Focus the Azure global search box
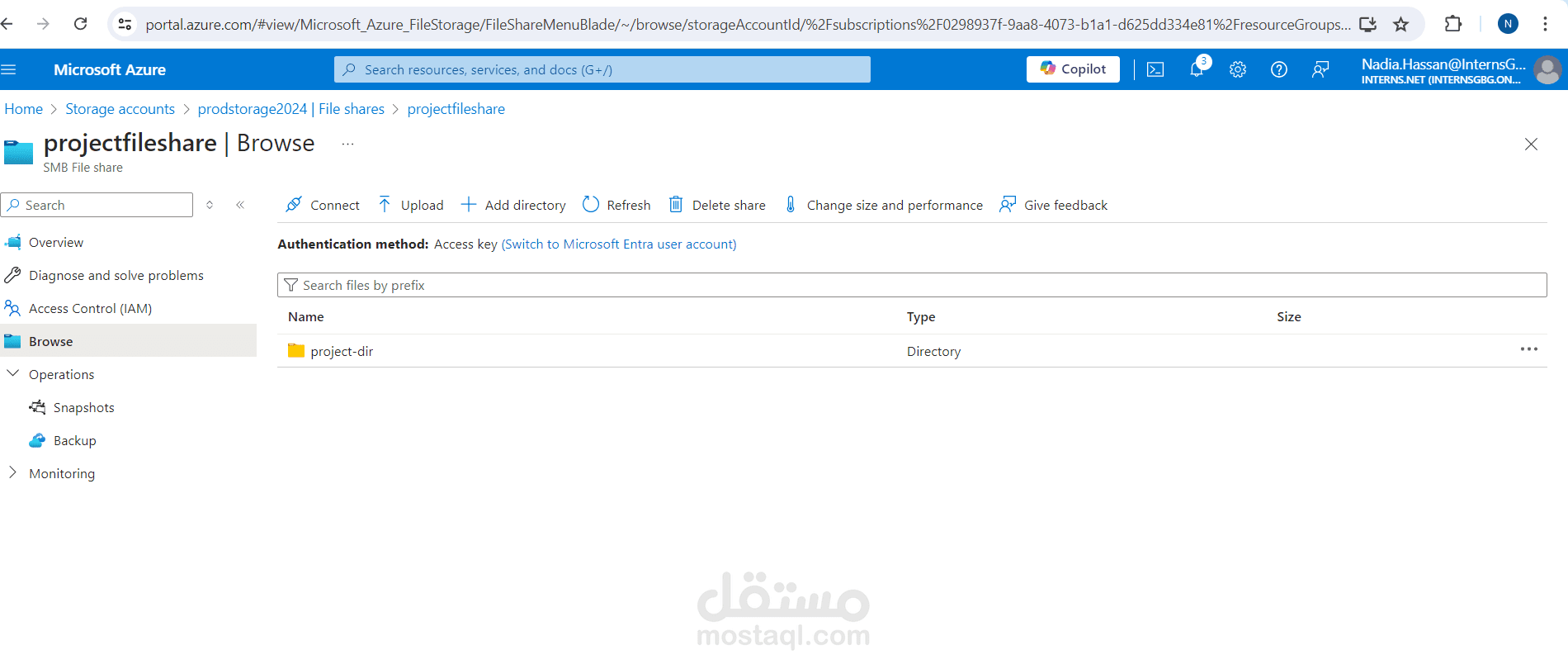Image resolution: width=1568 pixels, height=664 pixels. click(602, 69)
